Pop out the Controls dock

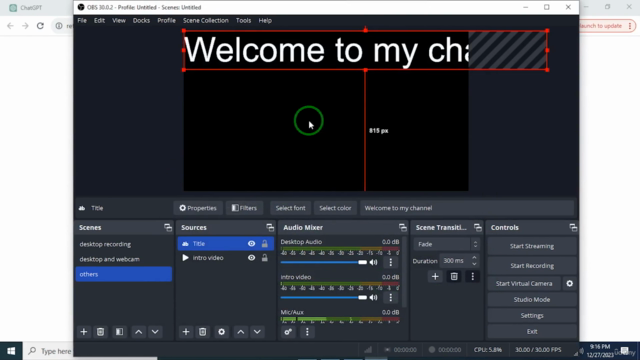[573, 227]
